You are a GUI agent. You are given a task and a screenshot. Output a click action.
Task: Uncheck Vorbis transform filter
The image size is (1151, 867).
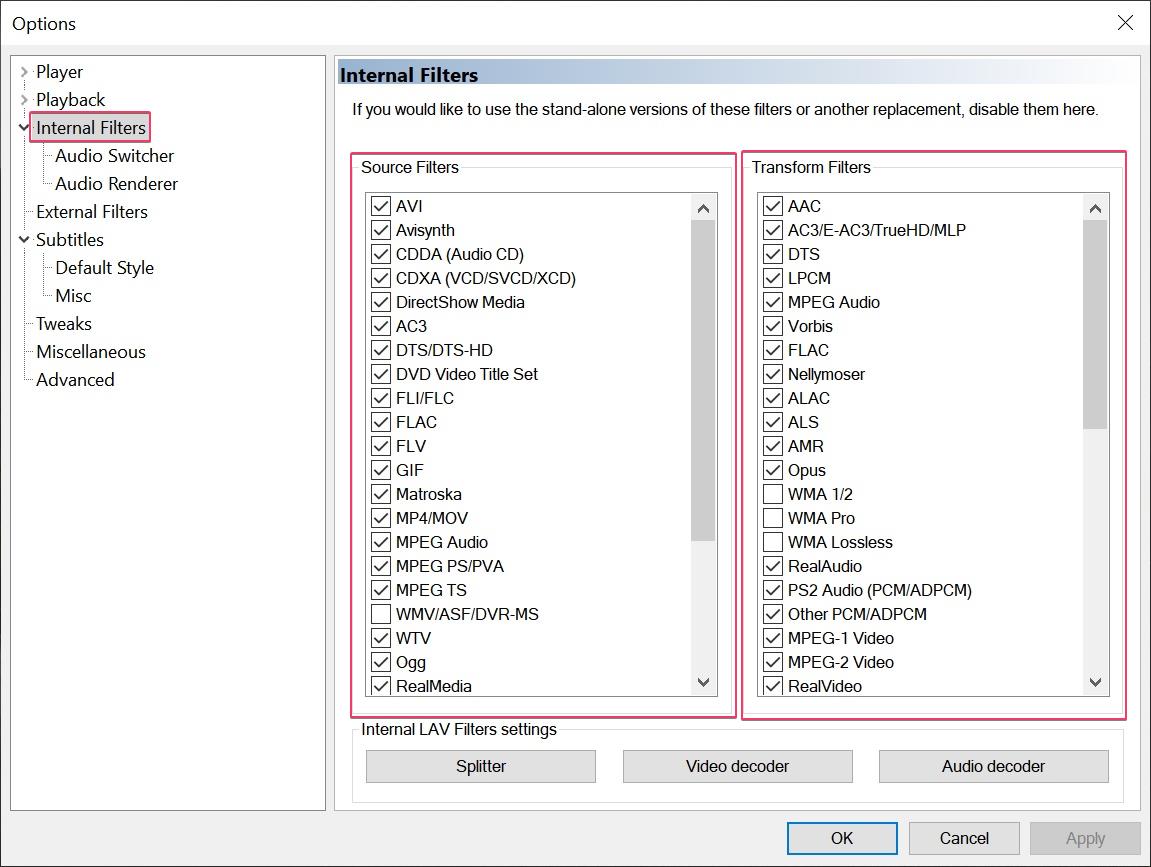pos(772,326)
